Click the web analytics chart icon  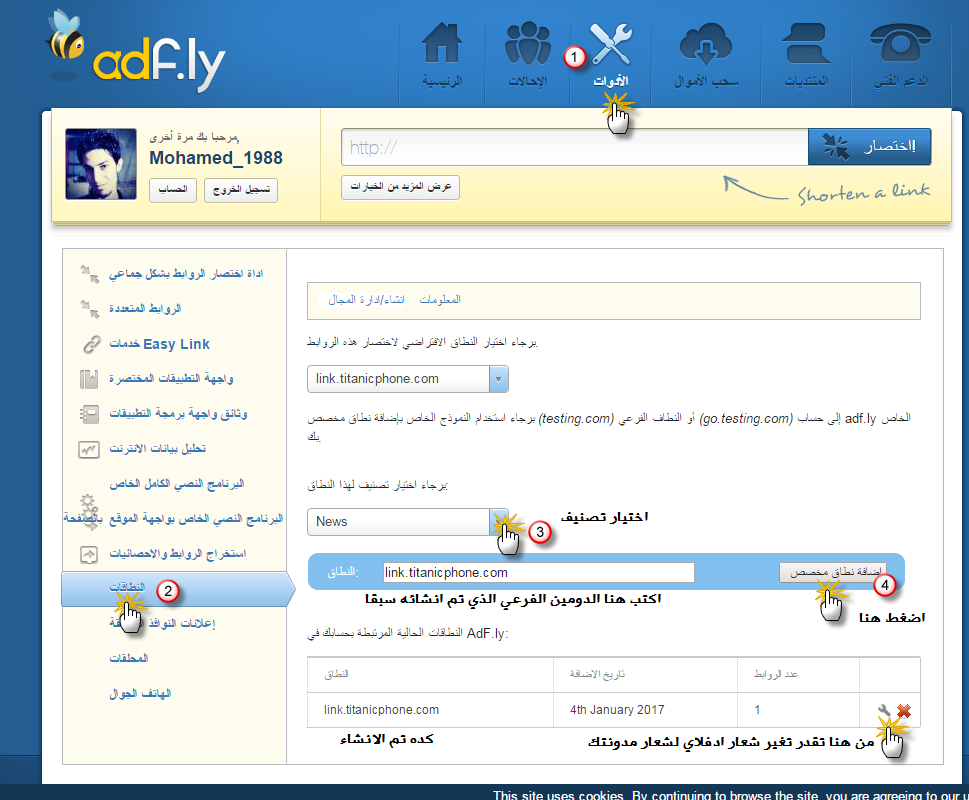tap(89, 449)
